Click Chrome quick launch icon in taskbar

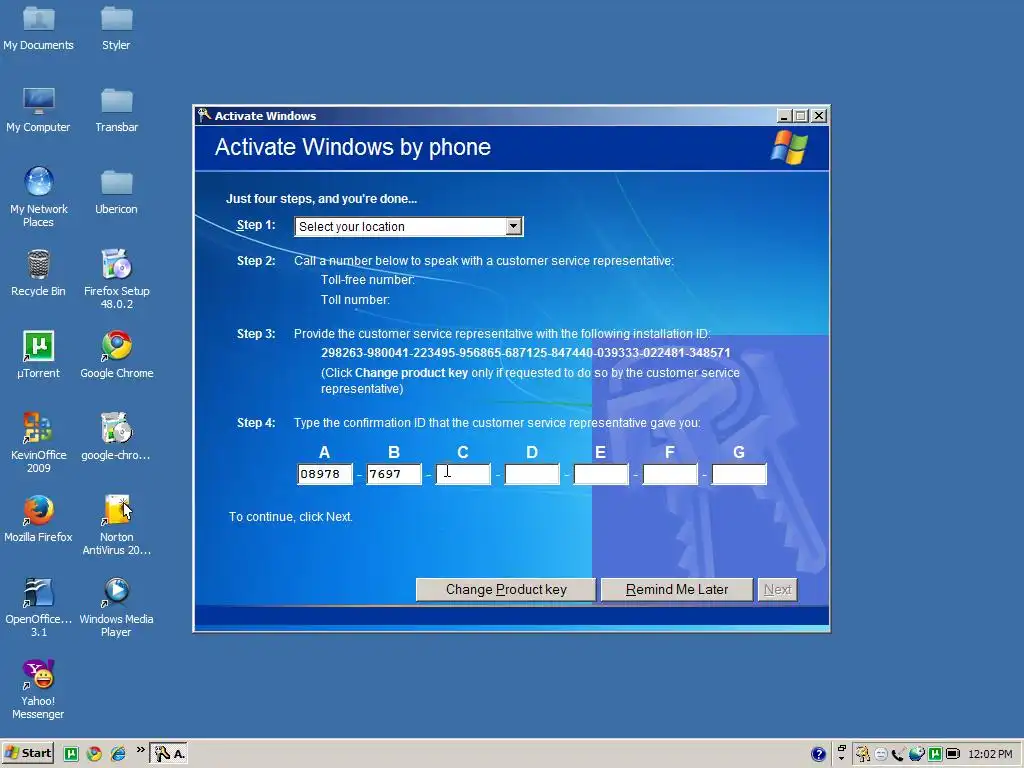pos(94,754)
